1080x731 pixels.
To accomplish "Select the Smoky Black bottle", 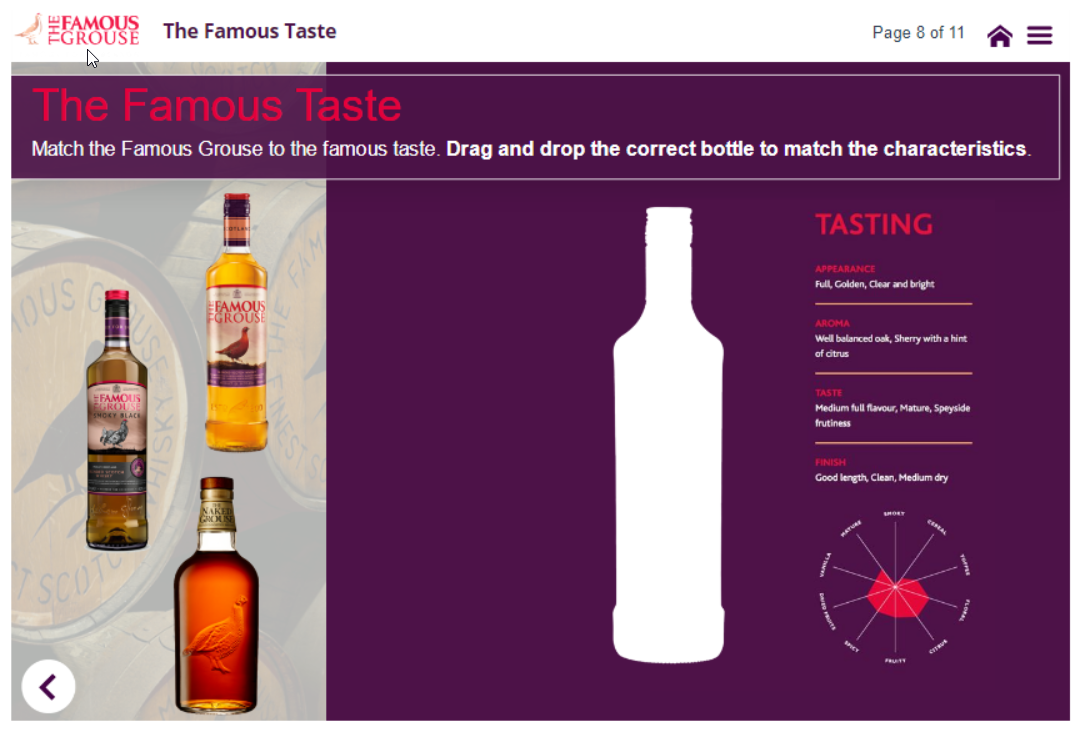I will click(x=117, y=420).
